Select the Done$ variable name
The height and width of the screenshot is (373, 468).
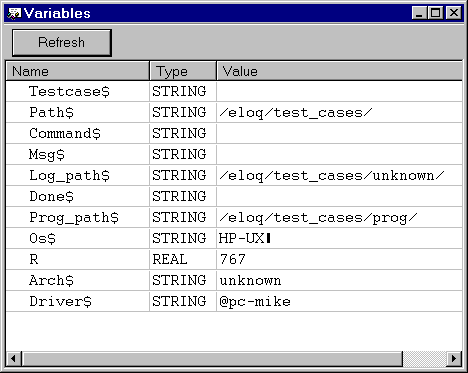51,196
